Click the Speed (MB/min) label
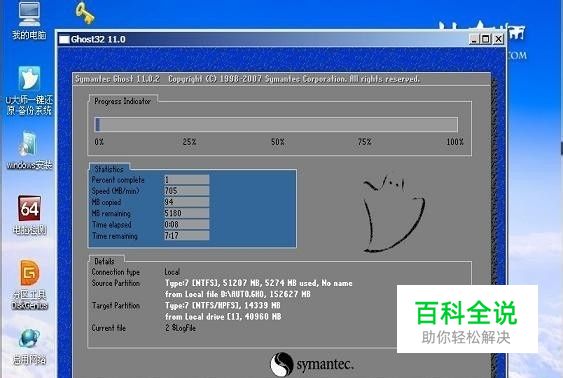 pyautogui.click(x=115, y=191)
